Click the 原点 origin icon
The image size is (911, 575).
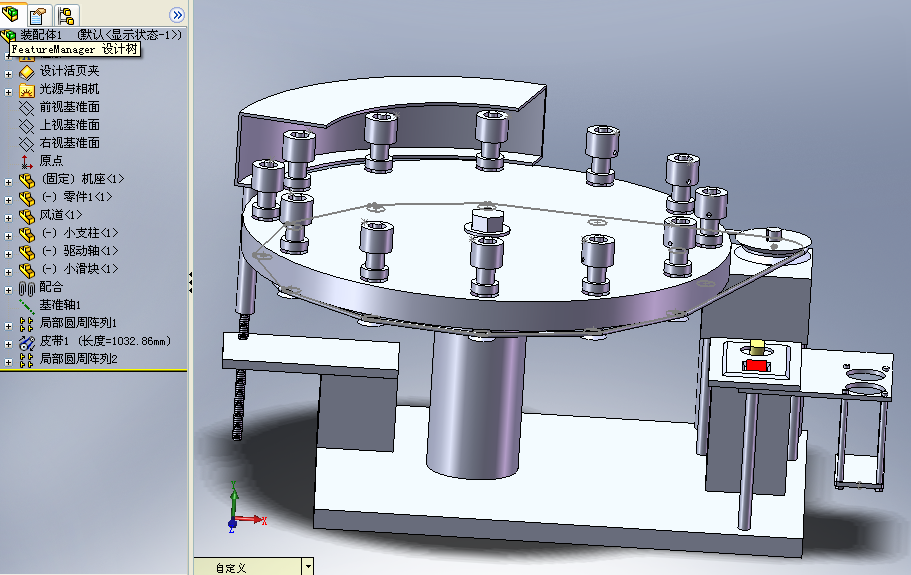[x=27, y=161]
